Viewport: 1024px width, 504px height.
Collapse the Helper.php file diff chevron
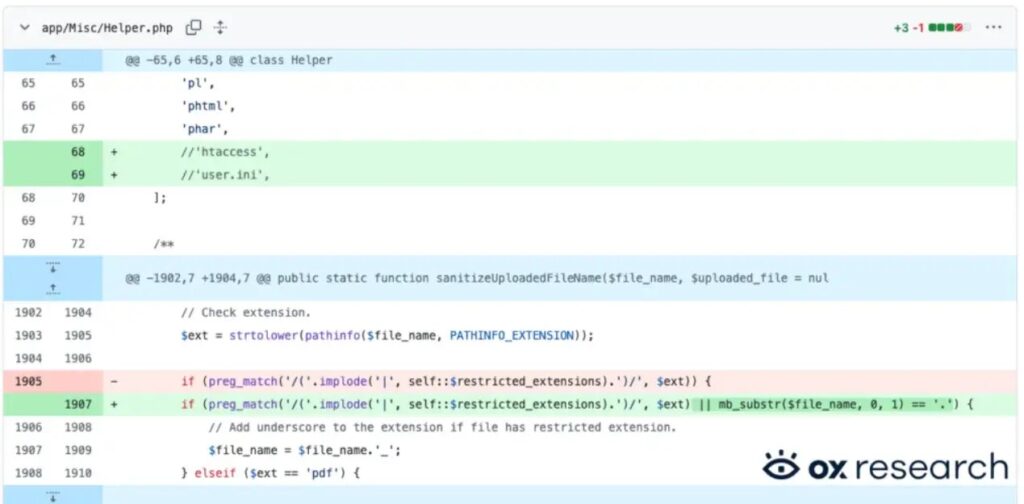[x=24, y=27]
